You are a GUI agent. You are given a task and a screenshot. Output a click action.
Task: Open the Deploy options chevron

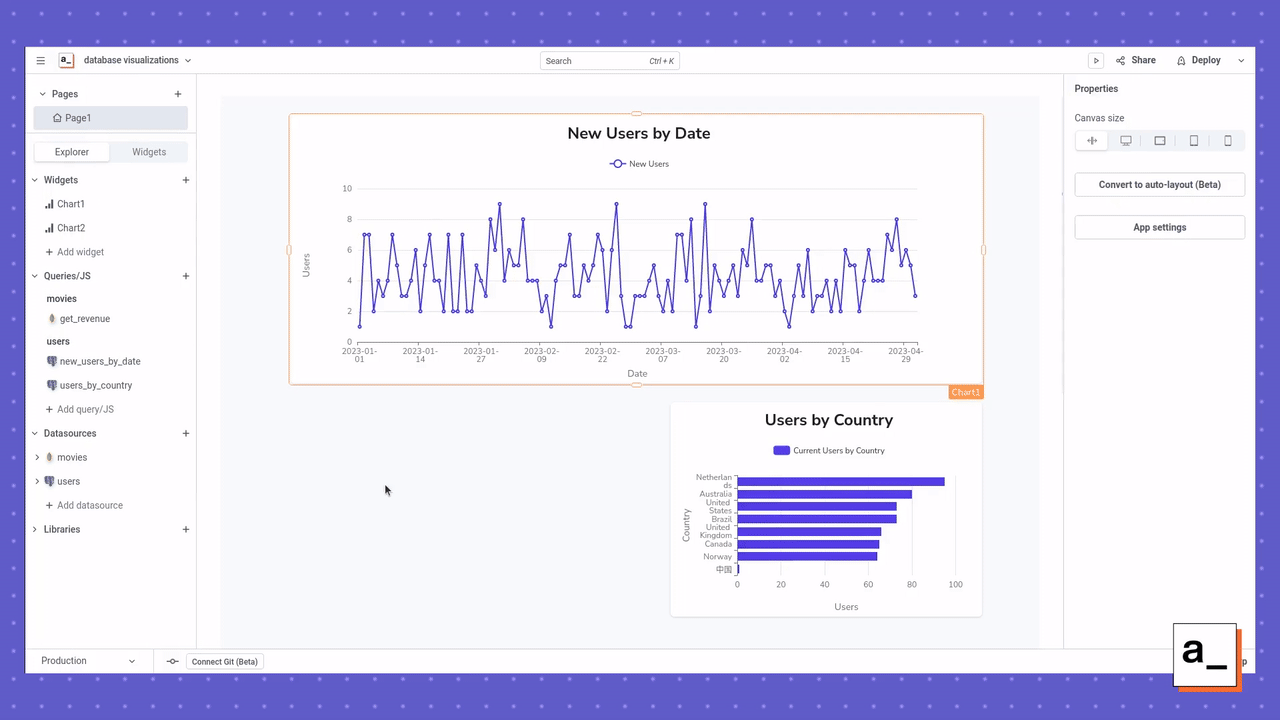tap(1241, 60)
